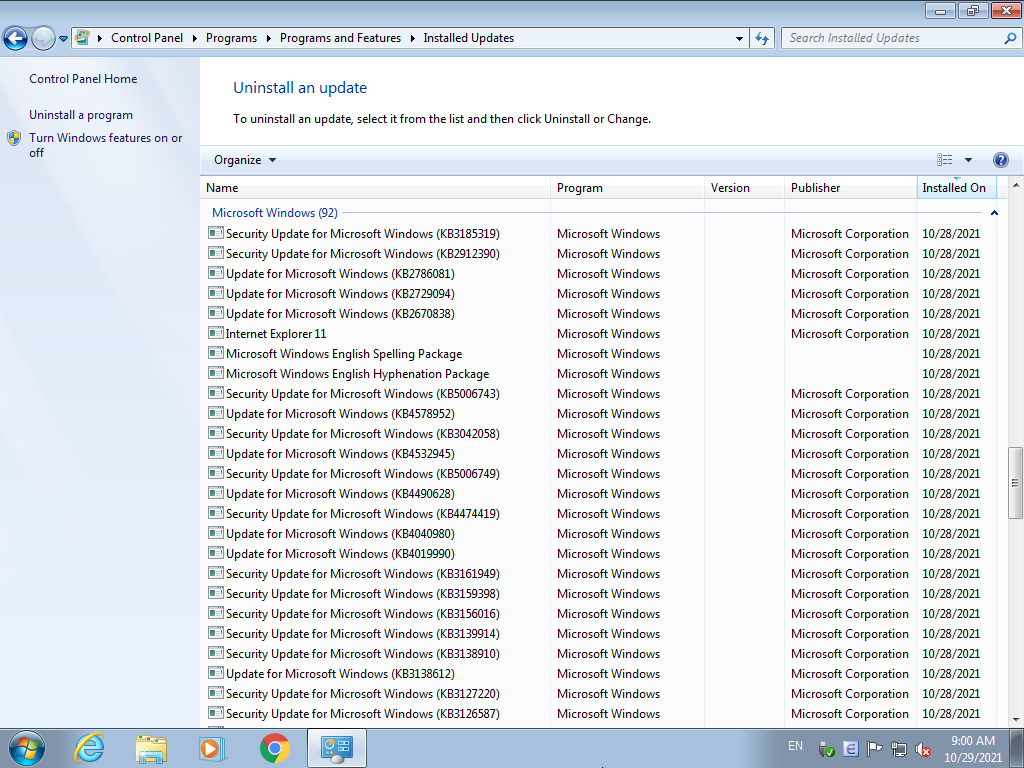Open Windows Explorer folder on taskbar
The width and height of the screenshot is (1024, 768).
pos(151,747)
